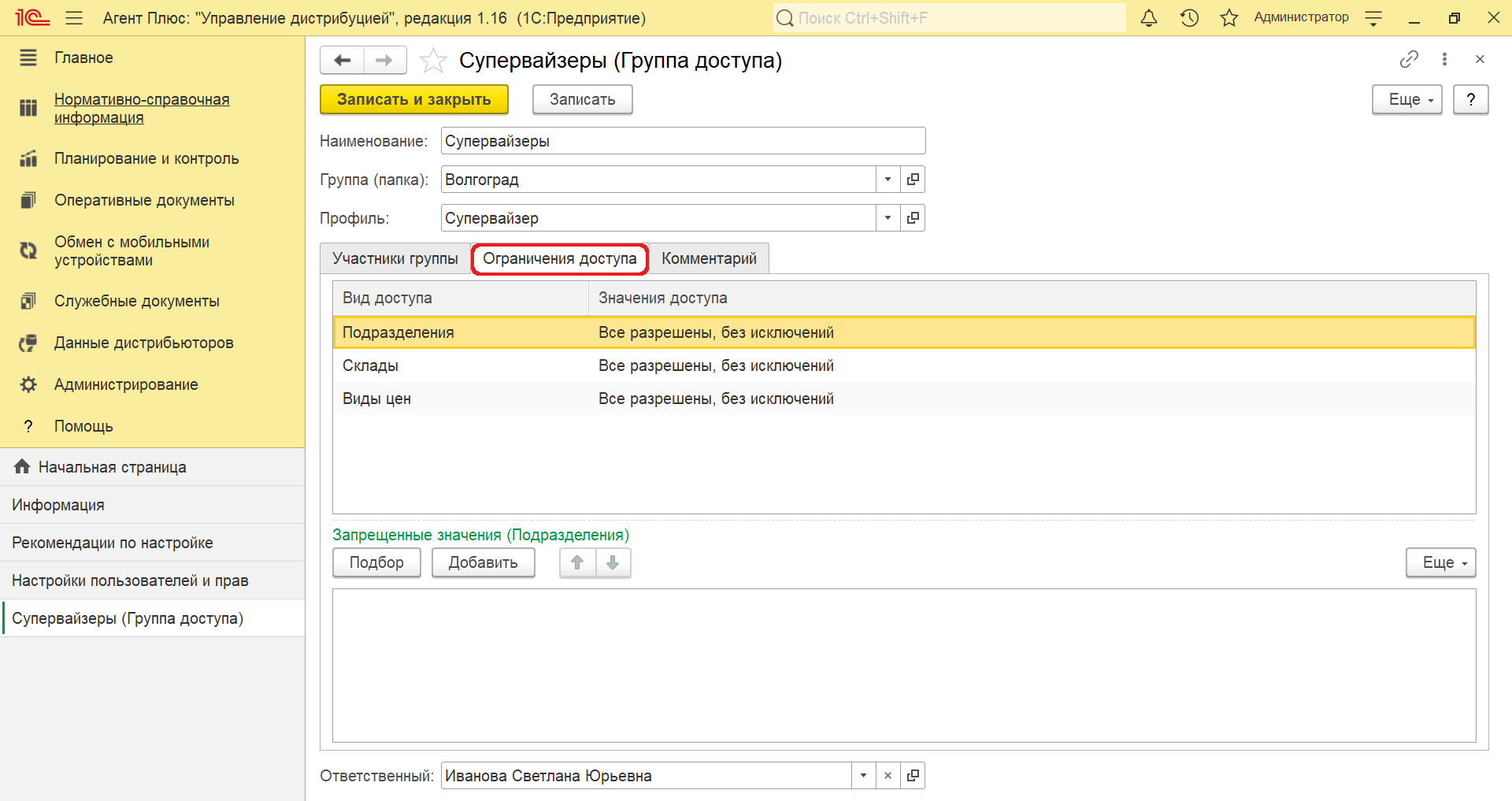This screenshot has height=801, width=1512.
Task: Open favorites star in title bar
Action: pos(1229,17)
